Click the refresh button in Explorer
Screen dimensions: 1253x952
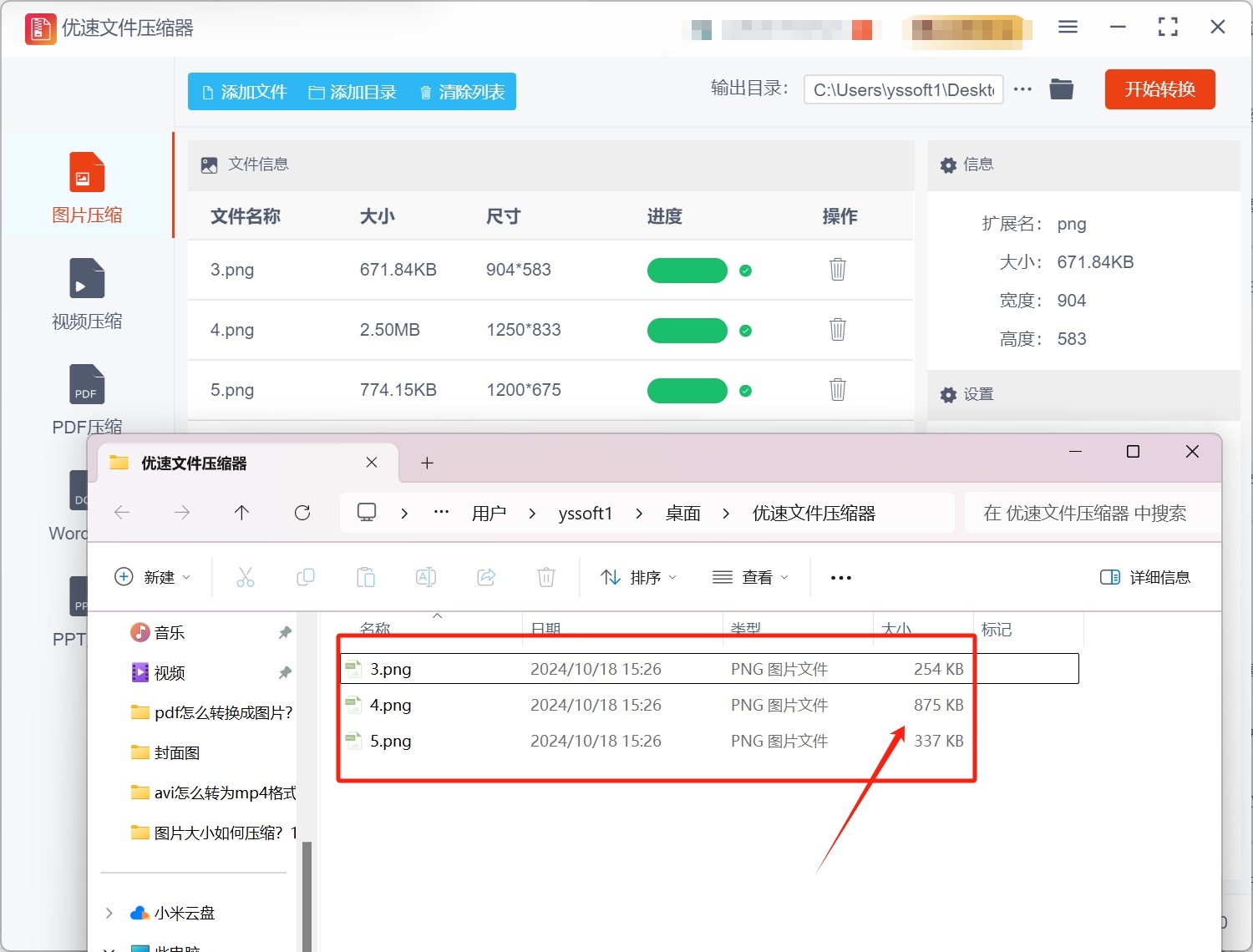point(302,513)
